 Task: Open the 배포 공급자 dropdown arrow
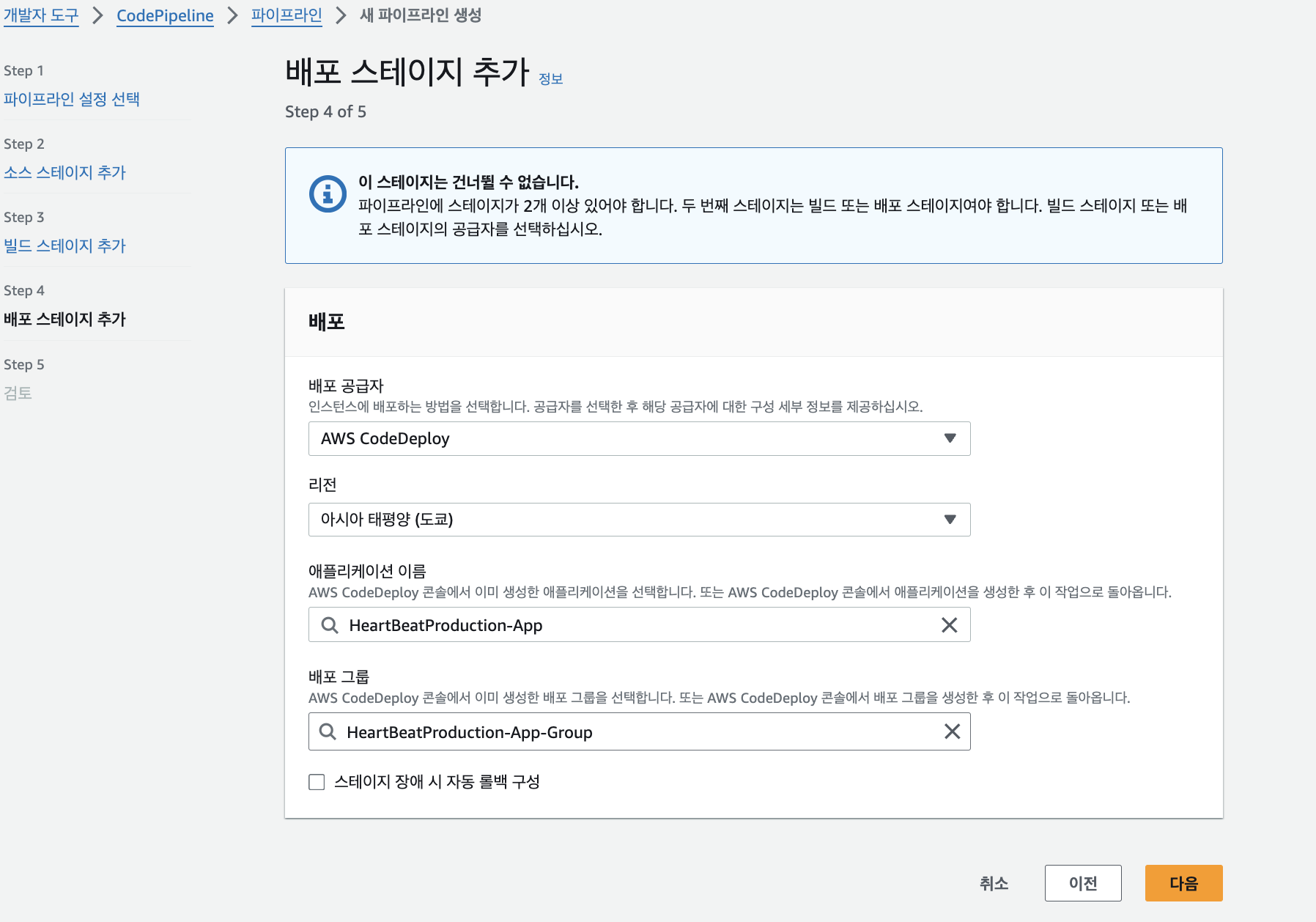click(950, 438)
